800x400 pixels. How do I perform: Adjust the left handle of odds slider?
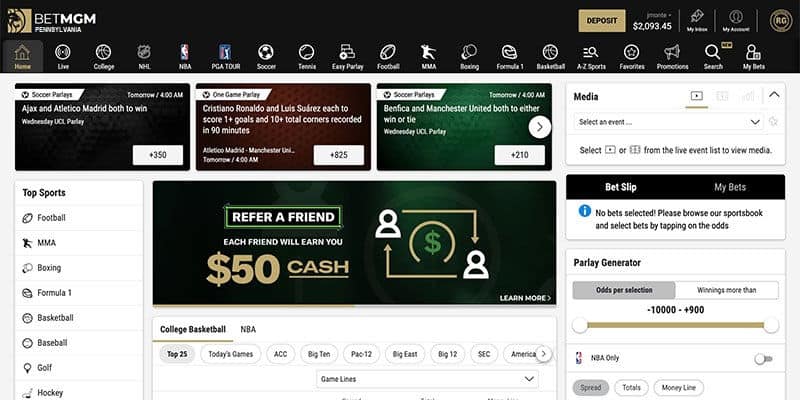pyautogui.click(x=580, y=325)
